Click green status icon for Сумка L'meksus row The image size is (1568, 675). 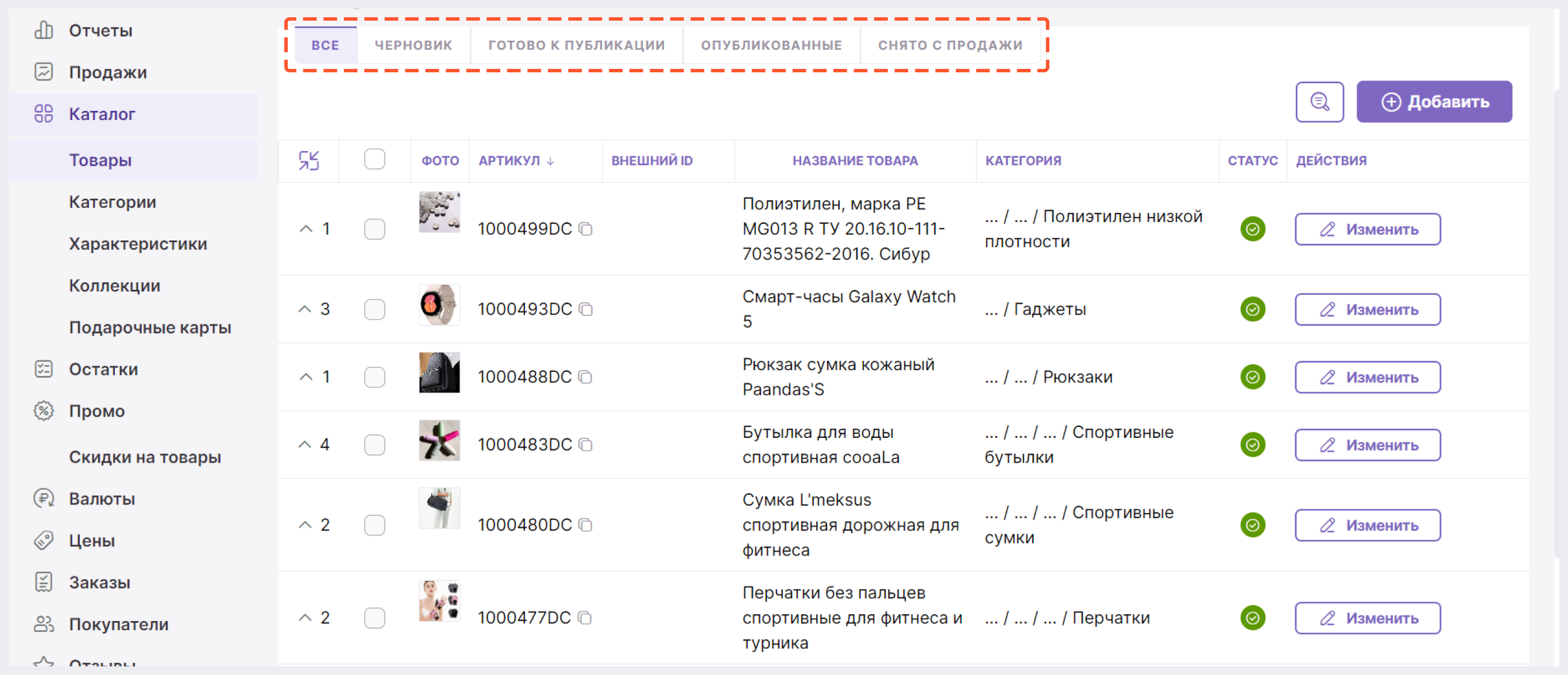click(1253, 525)
